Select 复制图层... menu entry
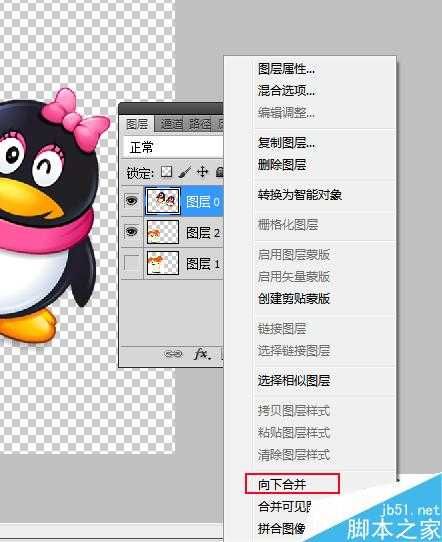This screenshot has width=442, height=542. point(286,142)
